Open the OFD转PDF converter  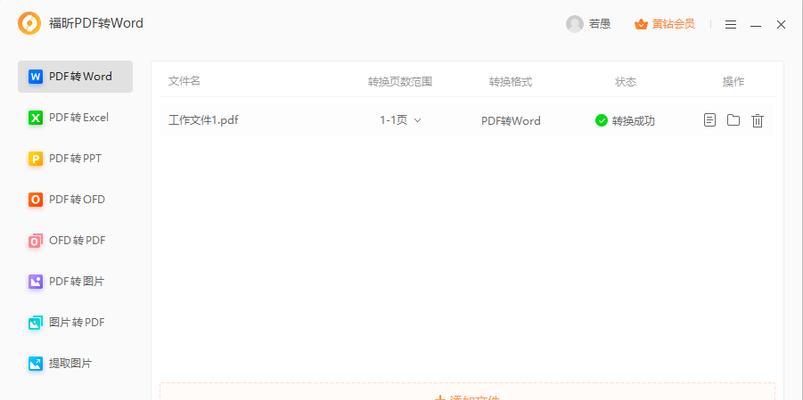tap(75, 241)
